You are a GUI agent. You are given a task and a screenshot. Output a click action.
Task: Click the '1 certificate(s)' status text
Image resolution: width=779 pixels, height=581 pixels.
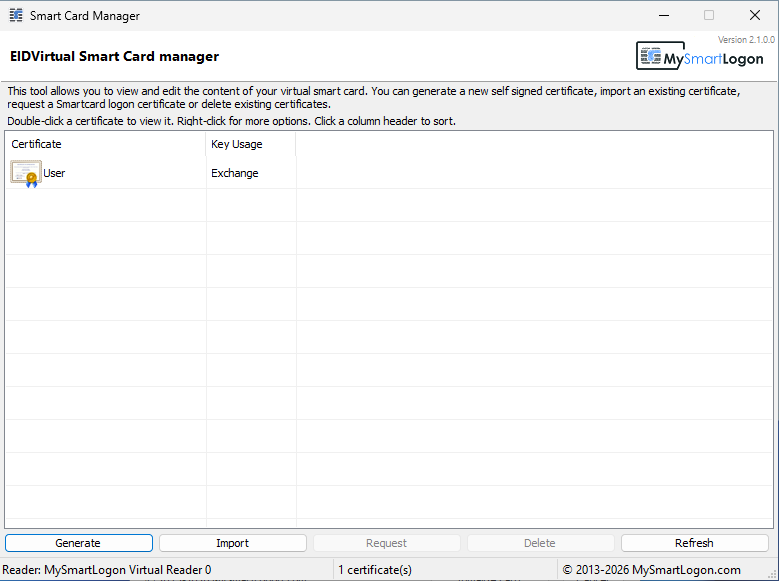pyautogui.click(x=375, y=570)
